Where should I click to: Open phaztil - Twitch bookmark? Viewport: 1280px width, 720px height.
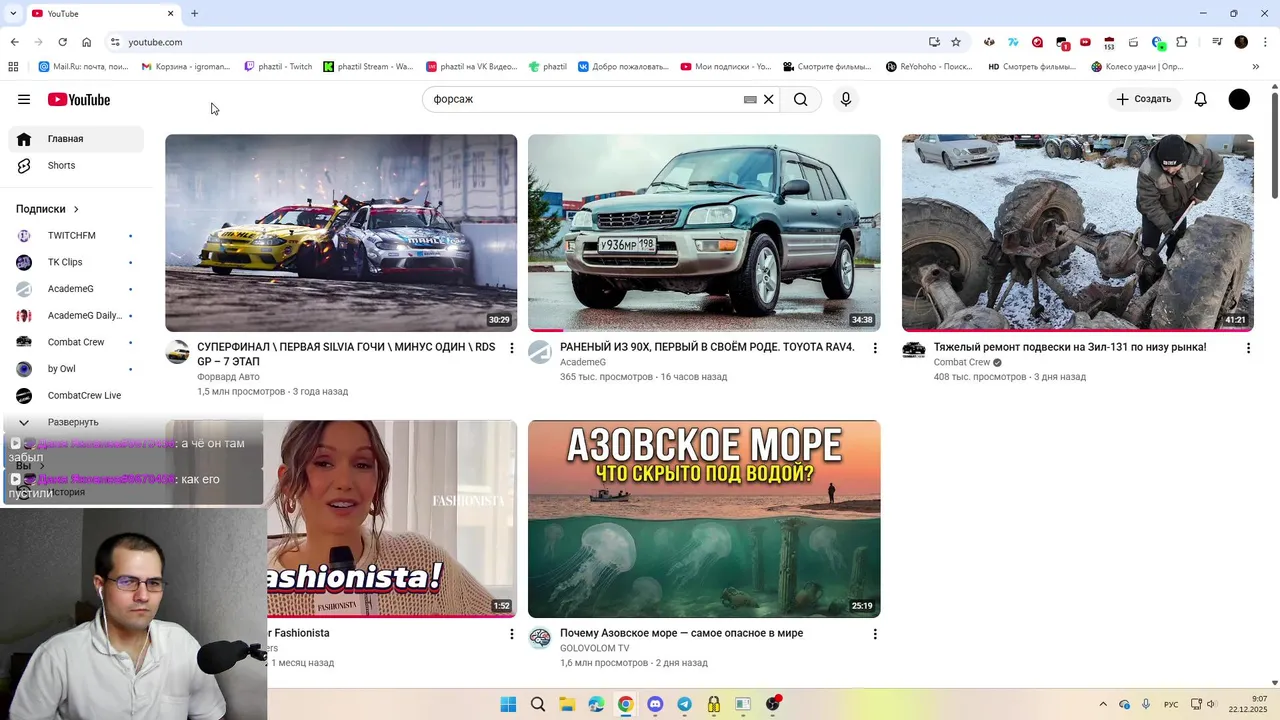pyautogui.click(x=278, y=67)
